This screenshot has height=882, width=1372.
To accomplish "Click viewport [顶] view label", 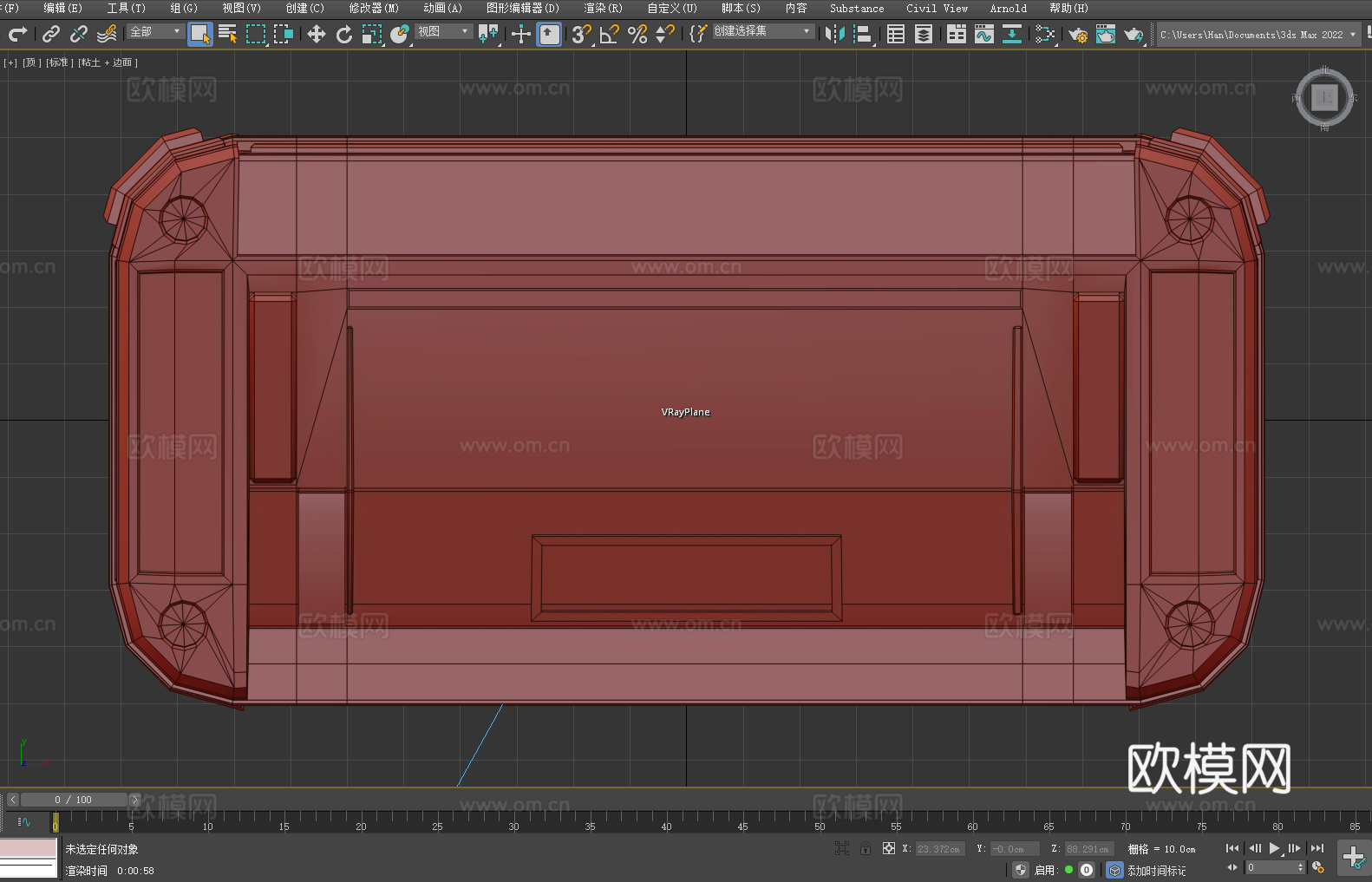I will [32, 62].
